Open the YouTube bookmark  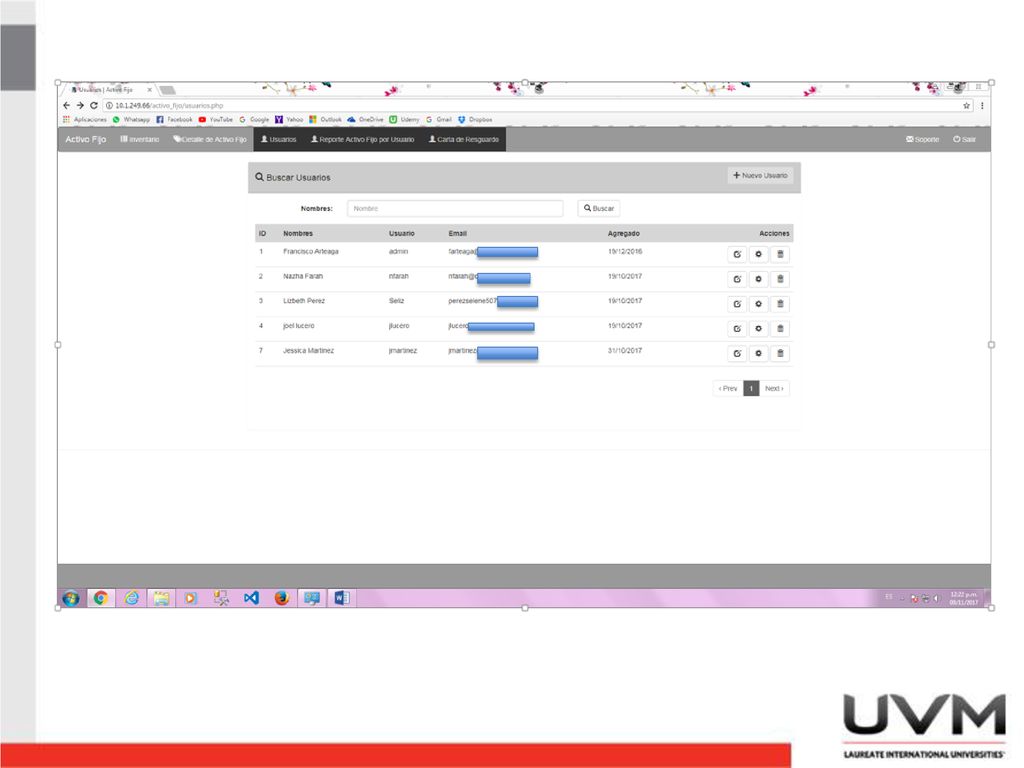(216, 120)
